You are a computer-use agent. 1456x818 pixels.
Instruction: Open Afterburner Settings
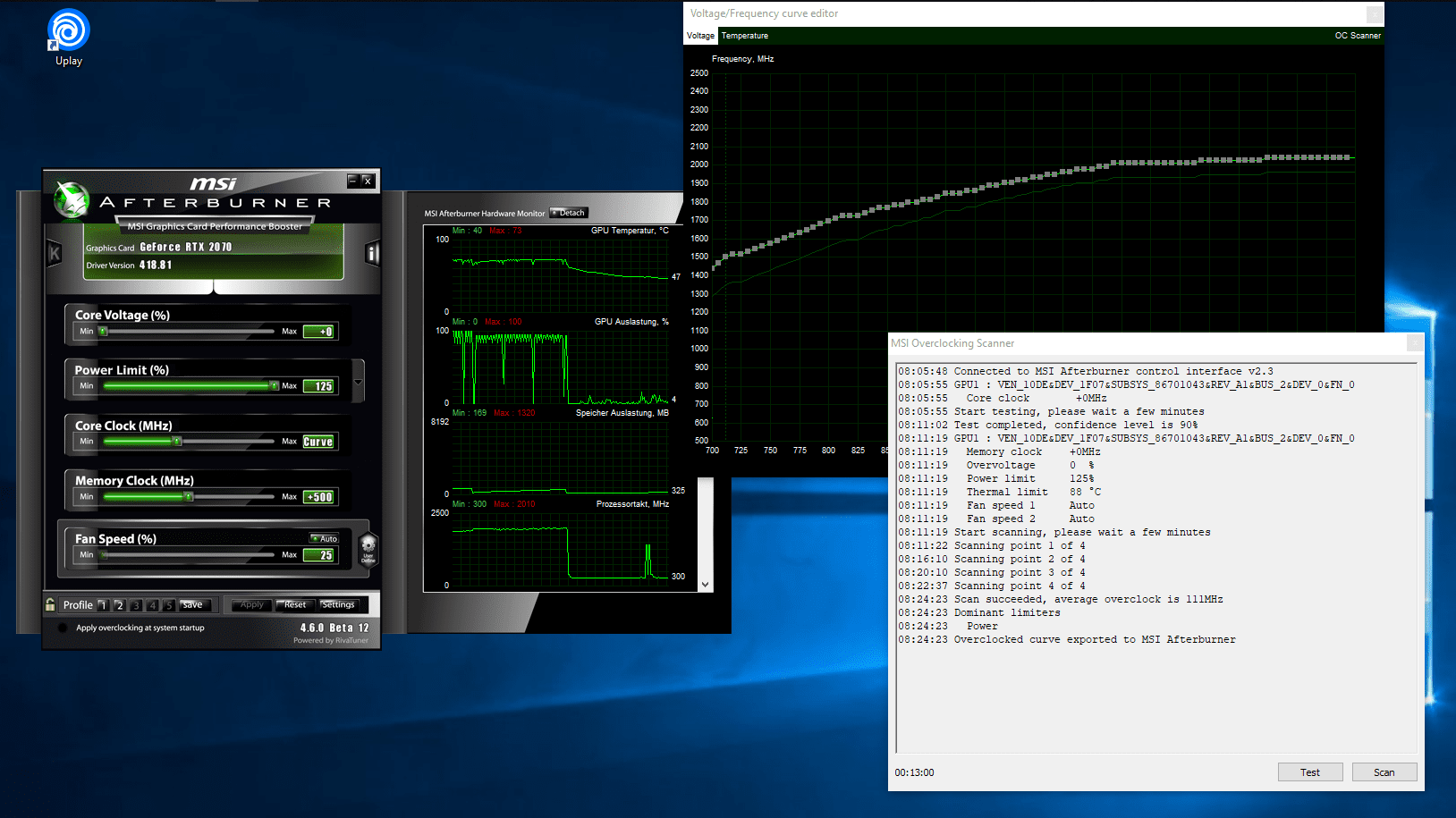[338, 605]
